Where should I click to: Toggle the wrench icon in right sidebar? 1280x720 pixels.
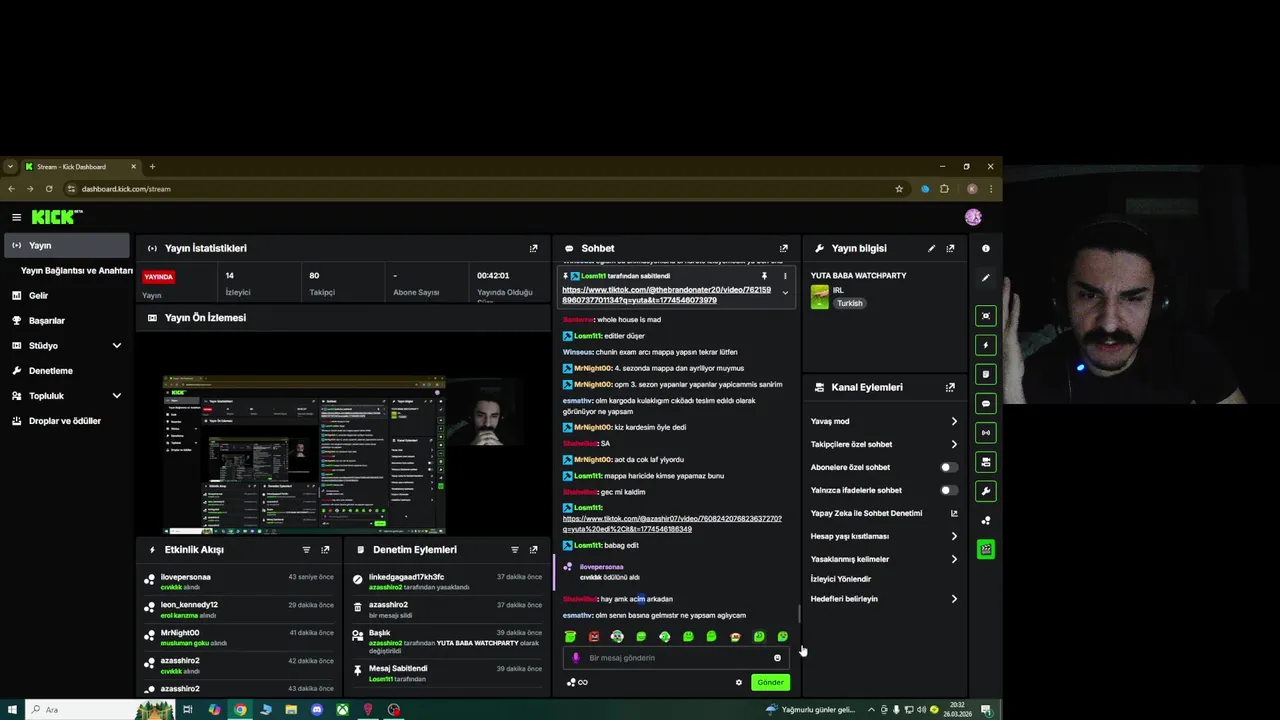[x=986, y=491]
